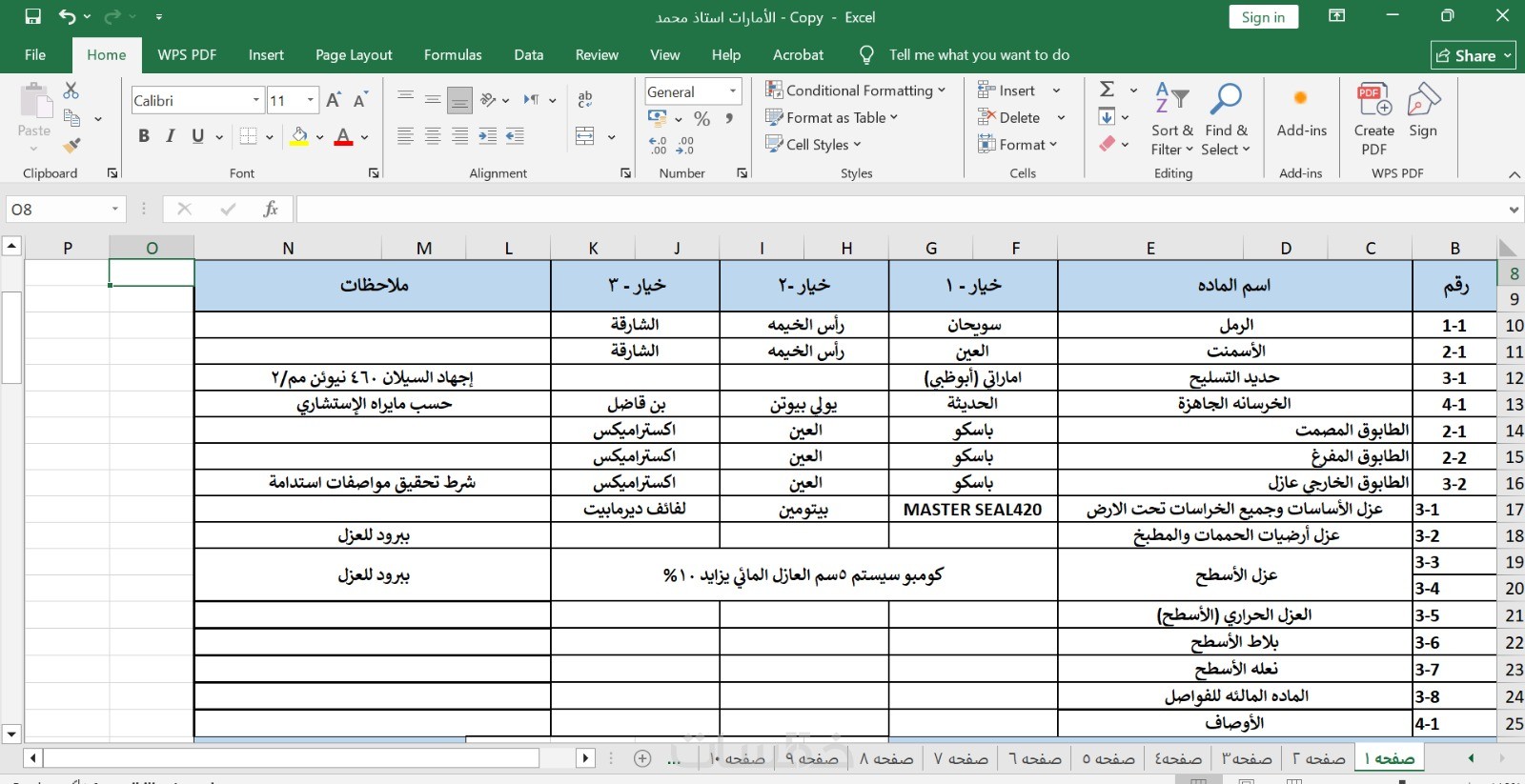Click the horizontal scrollbar track
The image size is (1525, 784).
pyautogui.click(x=291, y=758)
